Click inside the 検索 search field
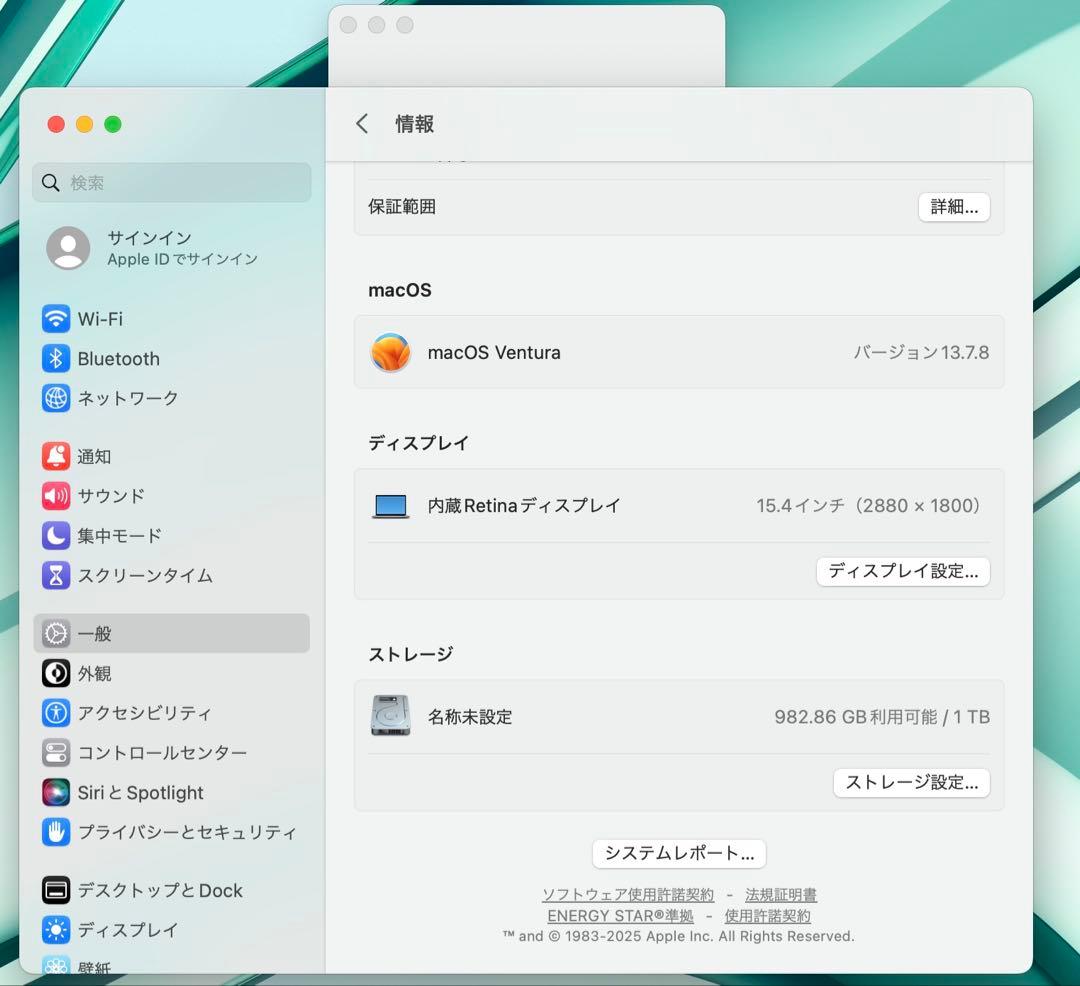 pyautogui.click(x=170, y=183)
